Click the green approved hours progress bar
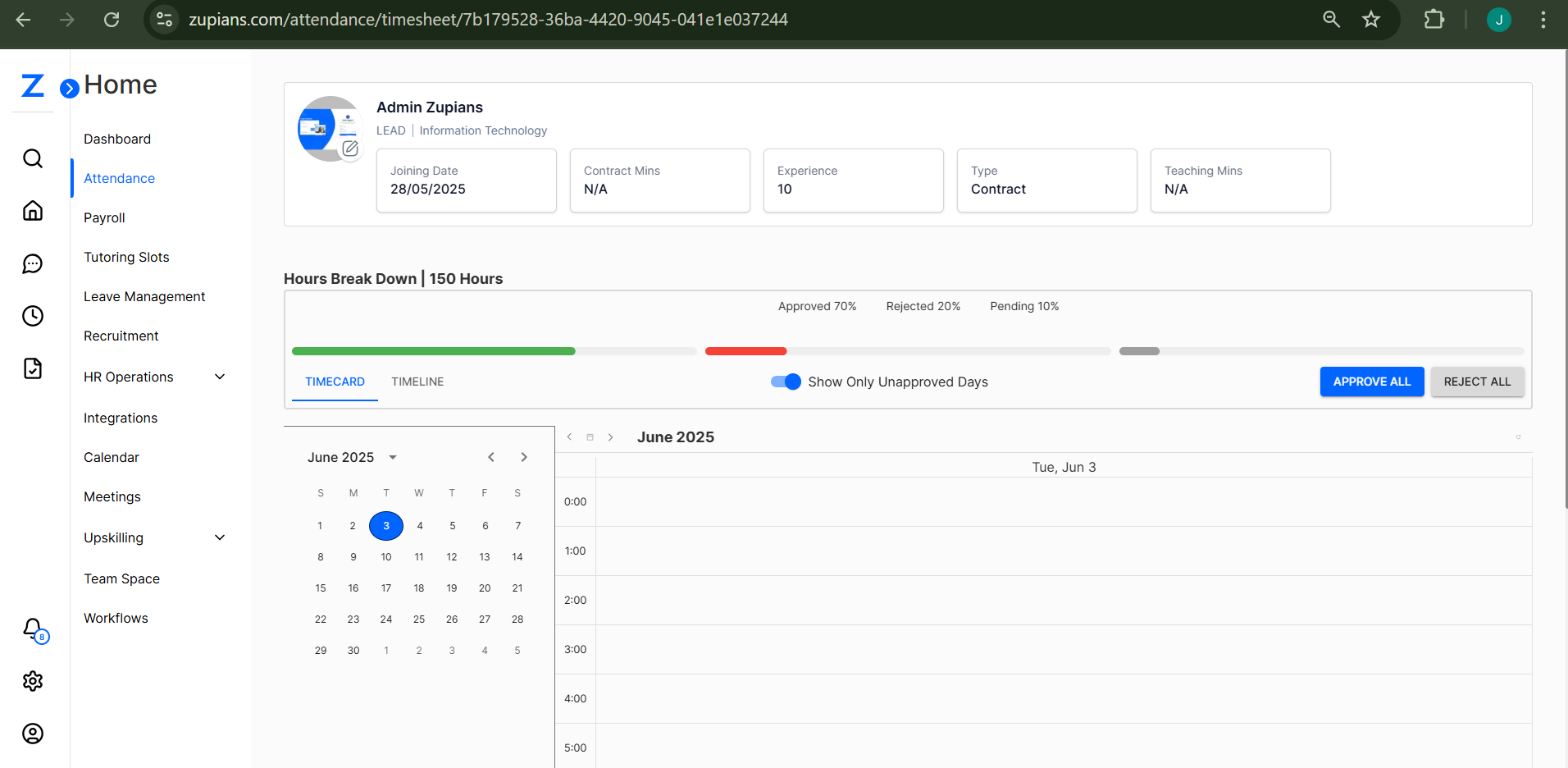This screenshot has width=1568, height=768. tap(433, 350)
